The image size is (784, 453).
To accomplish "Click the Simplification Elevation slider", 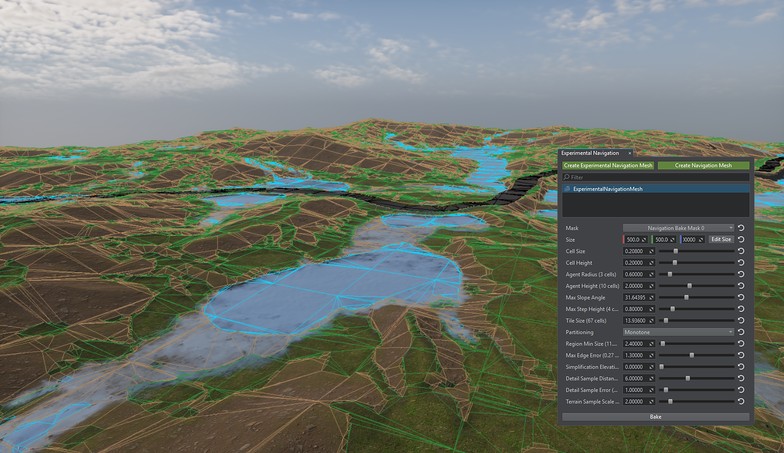I will [x=696, y=366].
